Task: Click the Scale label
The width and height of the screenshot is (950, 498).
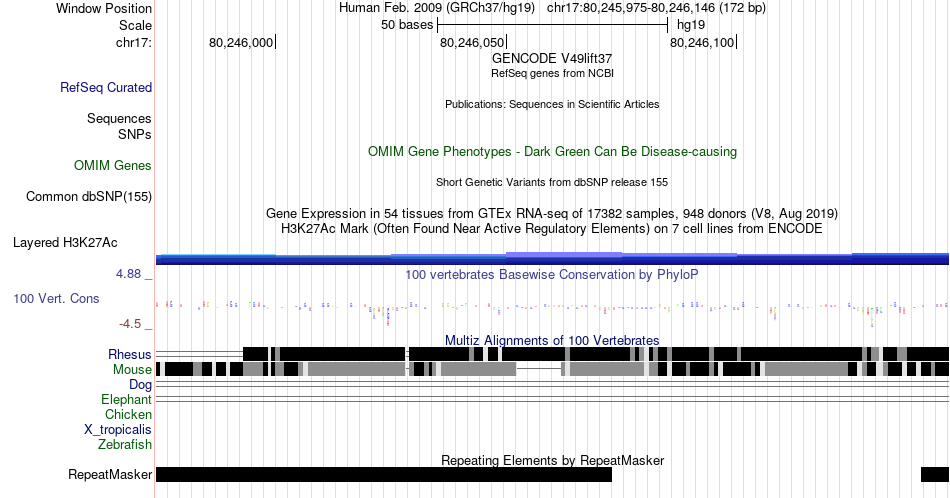Action: (x=135, y=25)
